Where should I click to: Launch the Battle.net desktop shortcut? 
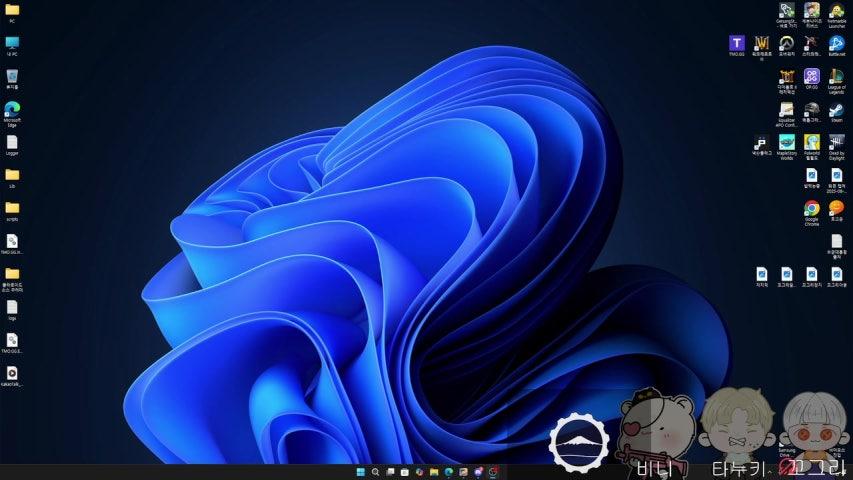coord(837,43)
